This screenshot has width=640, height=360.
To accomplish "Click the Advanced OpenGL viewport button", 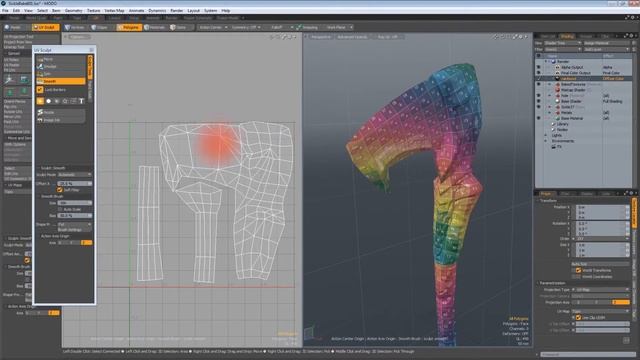I will click(x=352, y=37).
